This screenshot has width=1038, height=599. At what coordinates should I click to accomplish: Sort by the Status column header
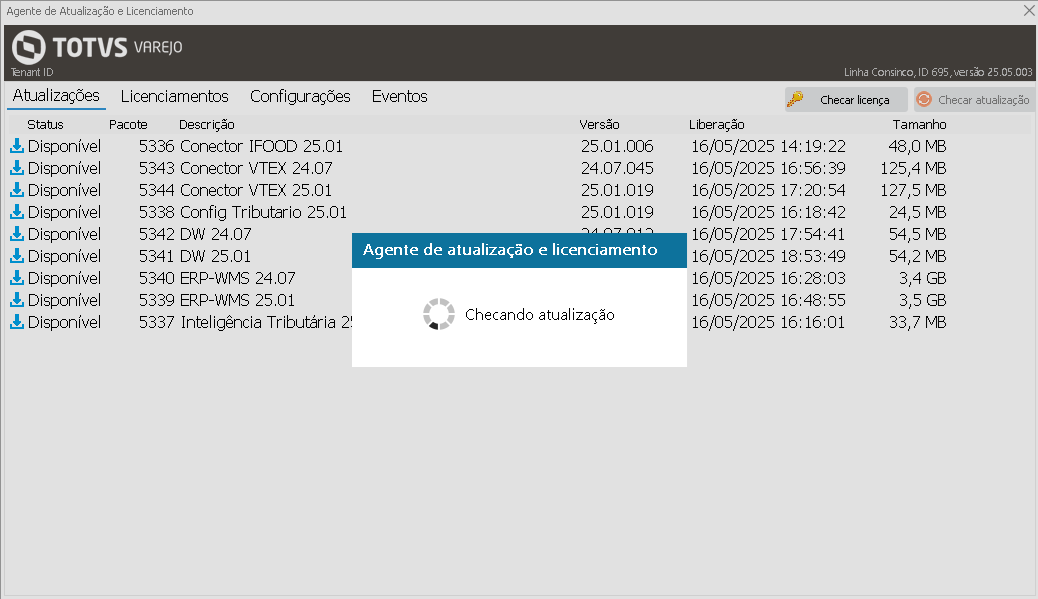click(x=45, y=124)
